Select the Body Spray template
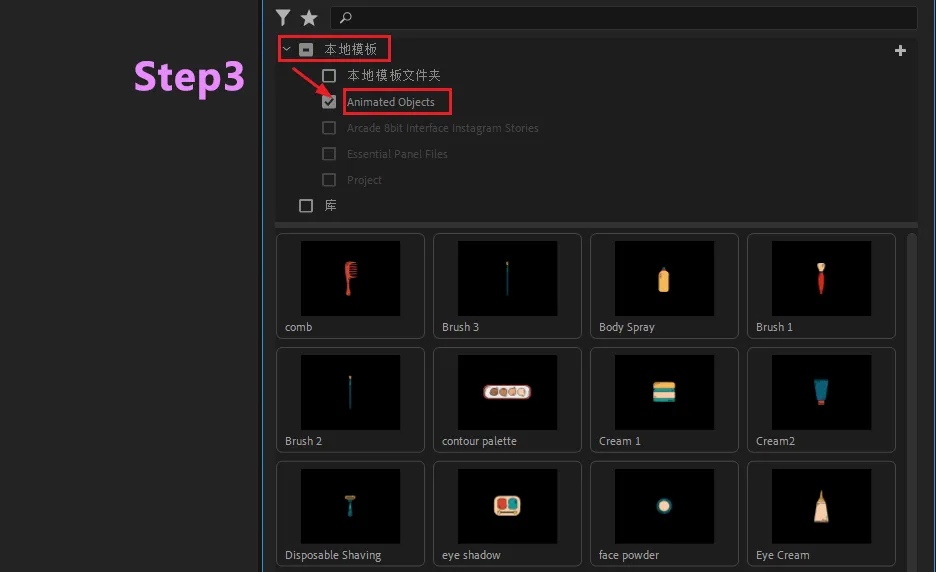This screenshot has height=572, width=936. (664, 279)
